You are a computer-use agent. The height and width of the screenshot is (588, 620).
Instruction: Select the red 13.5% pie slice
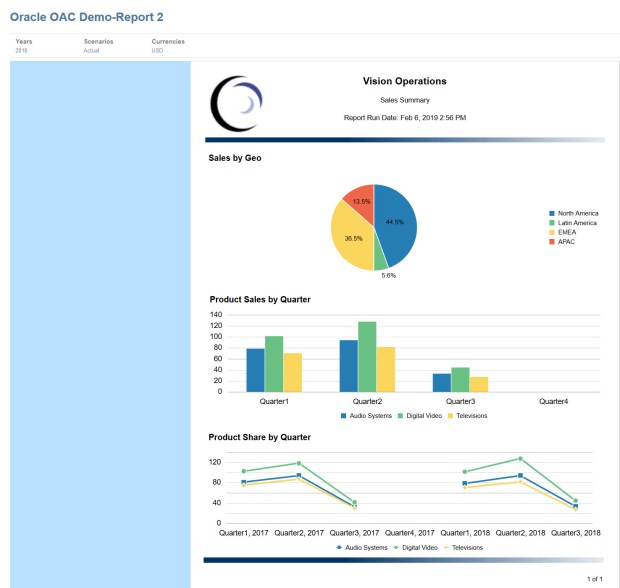pyautogui.click(x=360, y=198)
